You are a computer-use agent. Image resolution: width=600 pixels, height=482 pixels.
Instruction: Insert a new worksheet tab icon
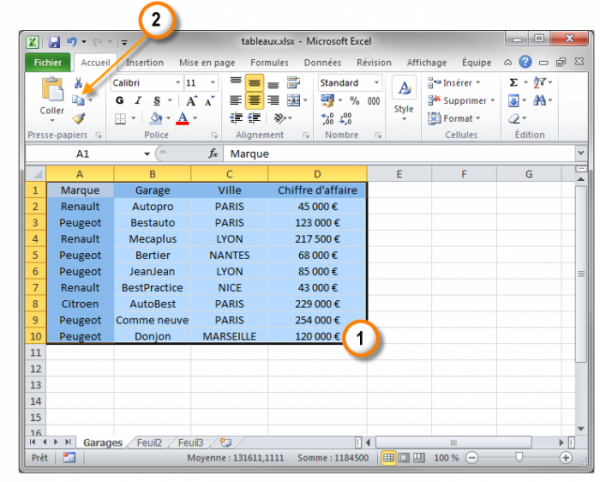point(226,443)
